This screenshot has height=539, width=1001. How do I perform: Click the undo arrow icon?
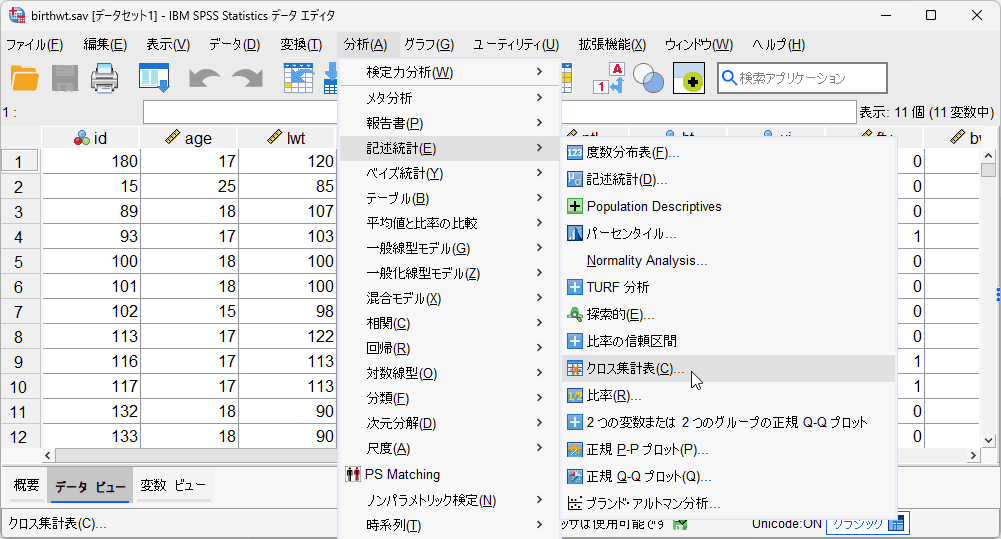point(204,79)
